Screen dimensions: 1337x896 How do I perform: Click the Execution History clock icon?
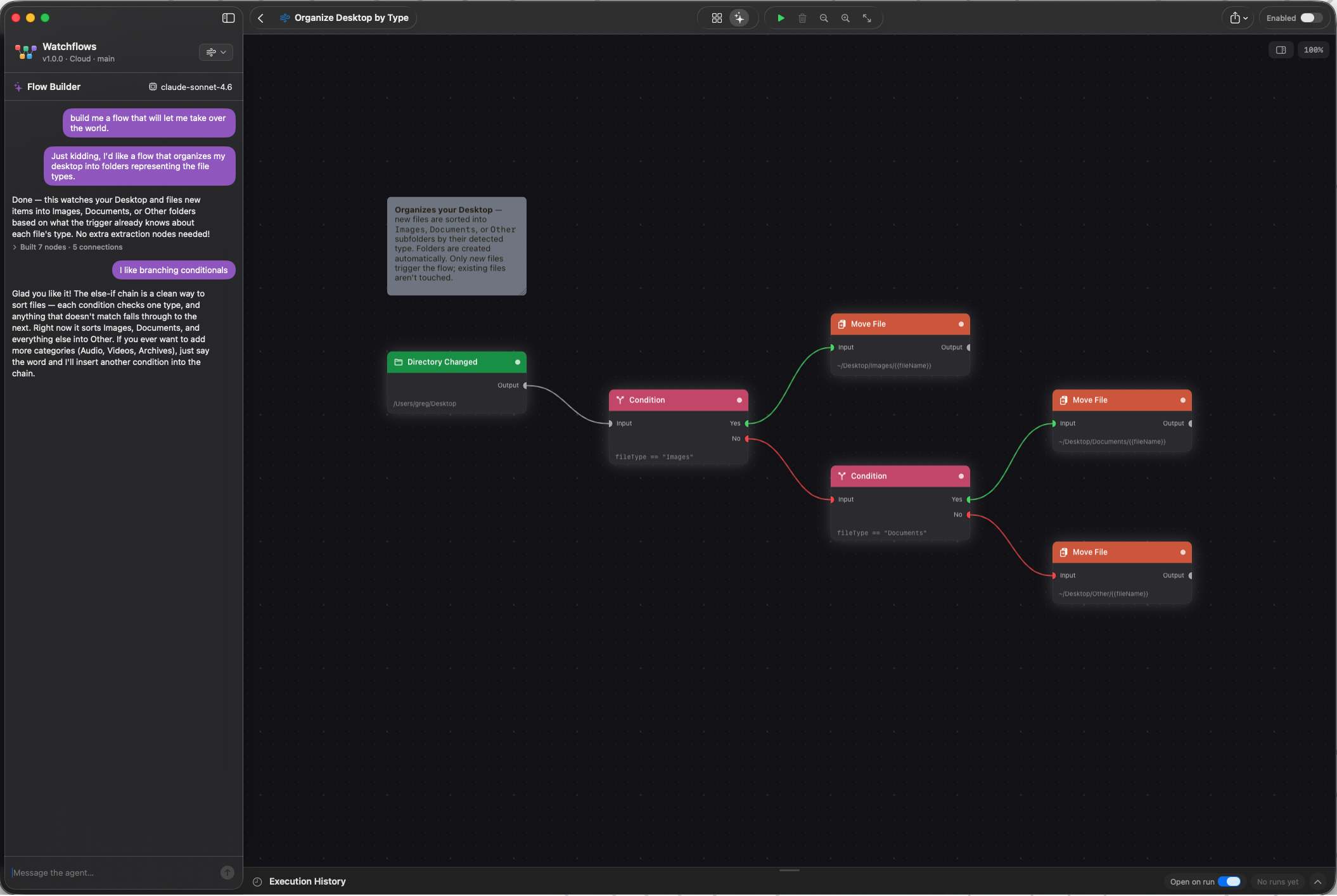(257, 881)
